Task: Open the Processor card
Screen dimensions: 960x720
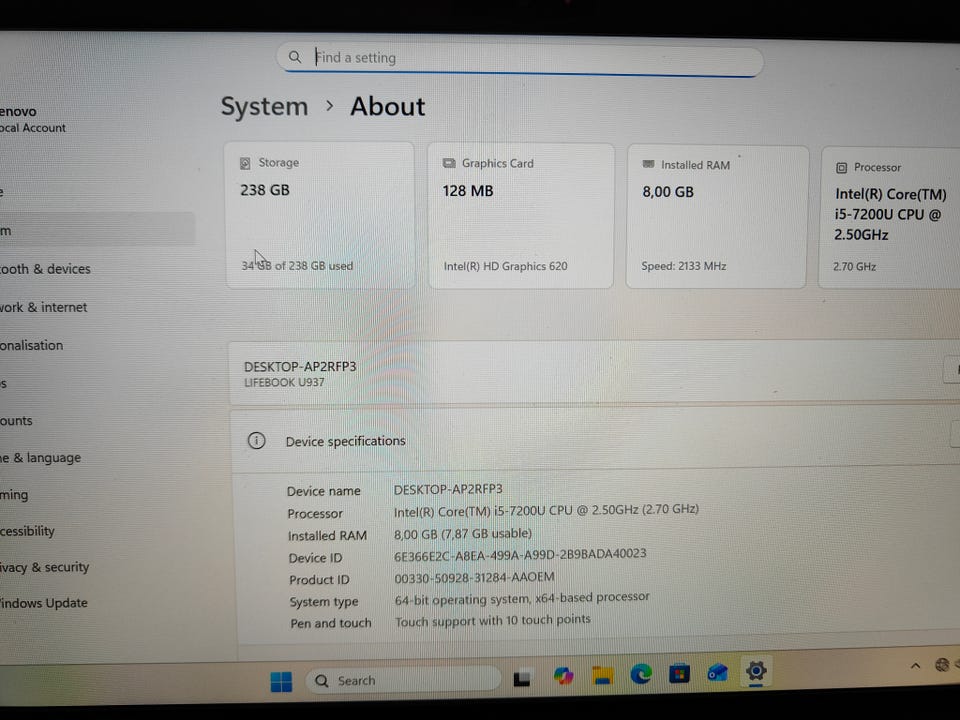Action: 890,217
